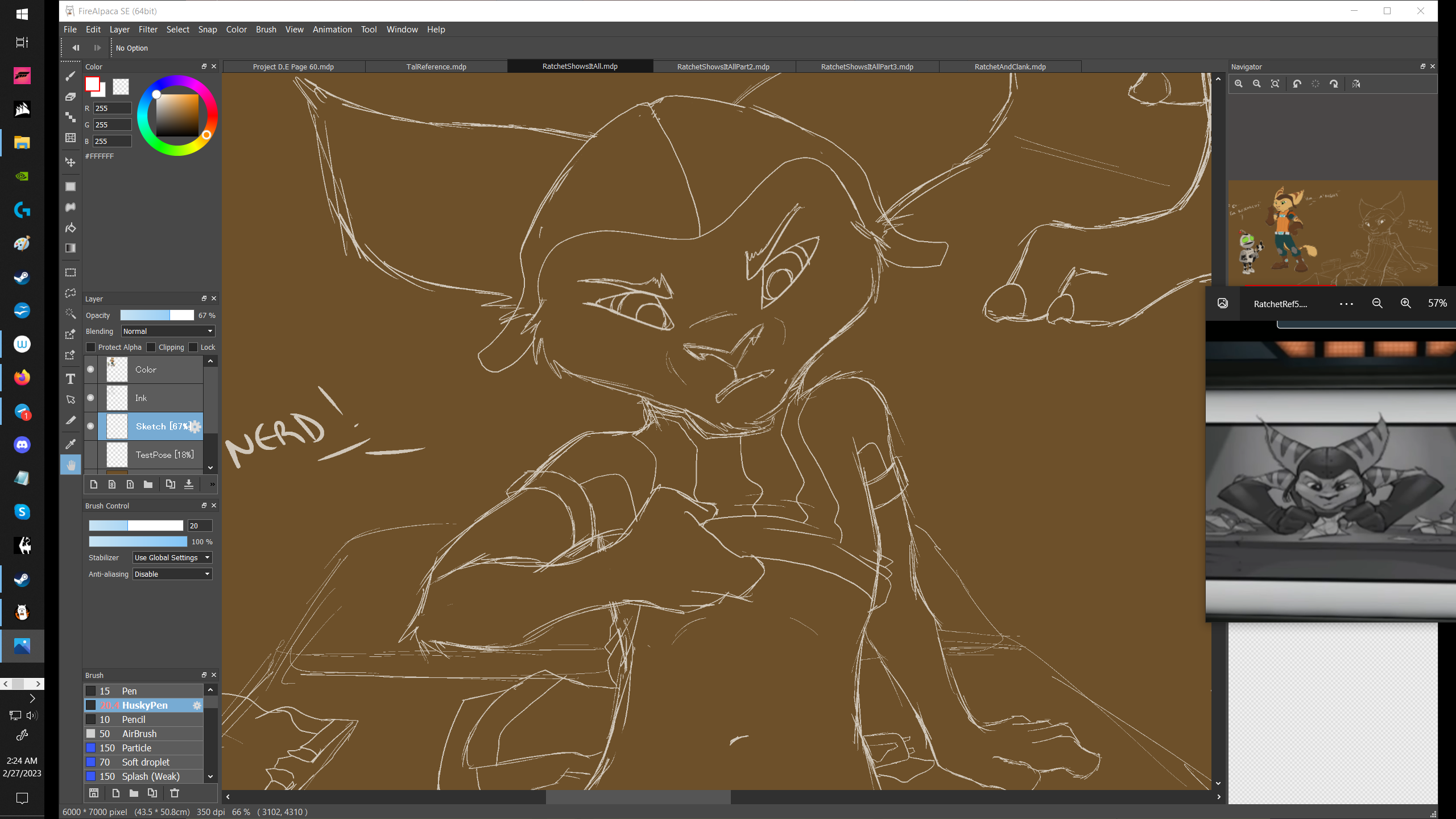The height and width of the screenshot is (819, 1456).
Task: Click the Windows Start button
Action: [x=22, y=14]
